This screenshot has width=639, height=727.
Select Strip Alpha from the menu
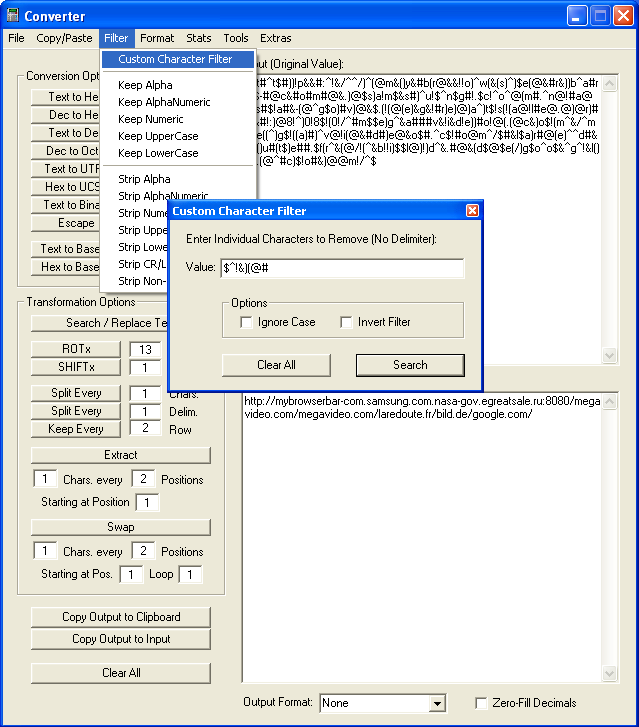point(144,179)
